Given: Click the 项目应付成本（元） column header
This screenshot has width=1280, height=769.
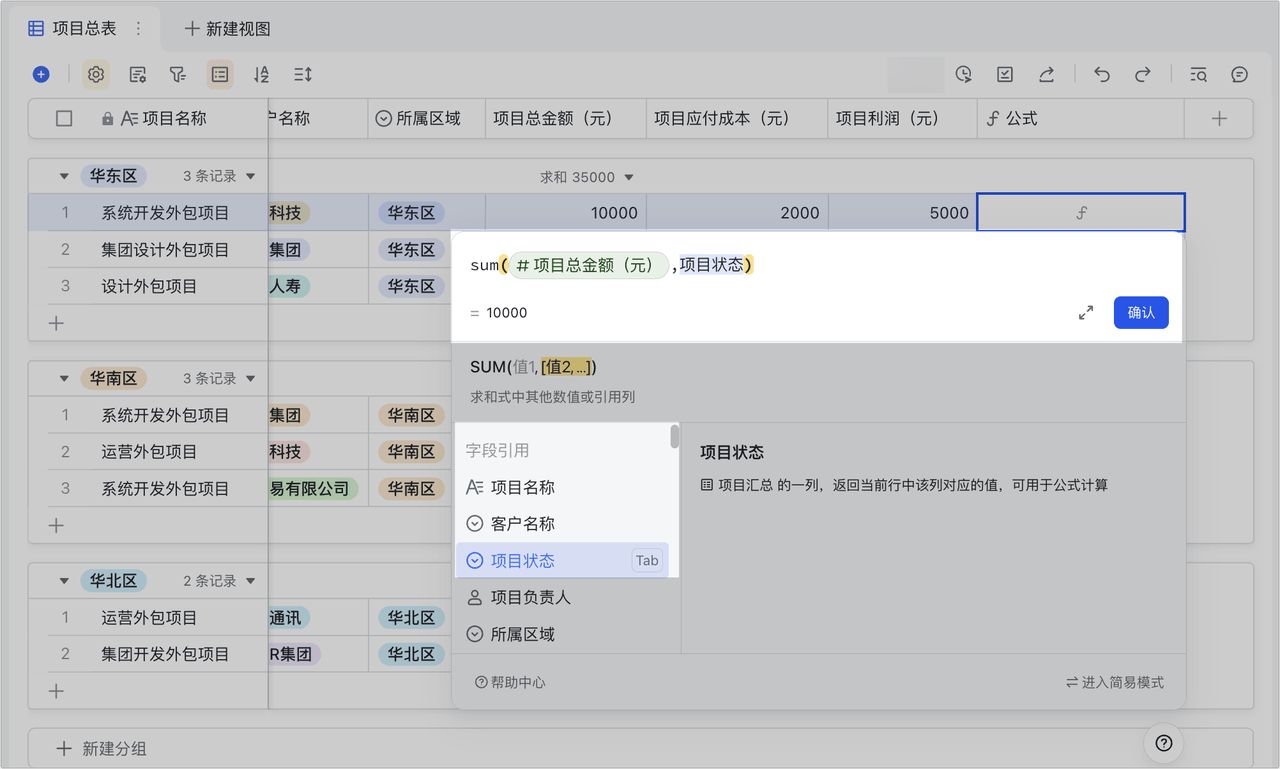Looking at the screenshot, I should [x=737, y=118].
